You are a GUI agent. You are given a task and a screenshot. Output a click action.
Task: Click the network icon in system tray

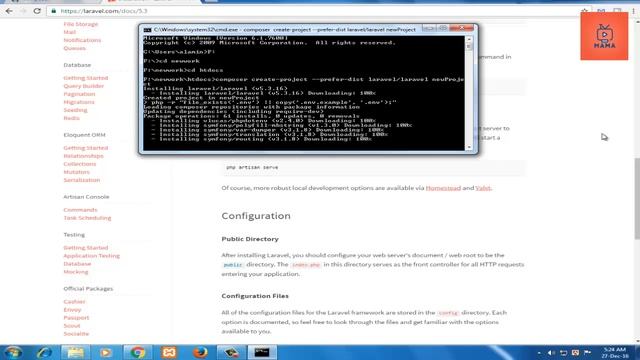[563, 353]
